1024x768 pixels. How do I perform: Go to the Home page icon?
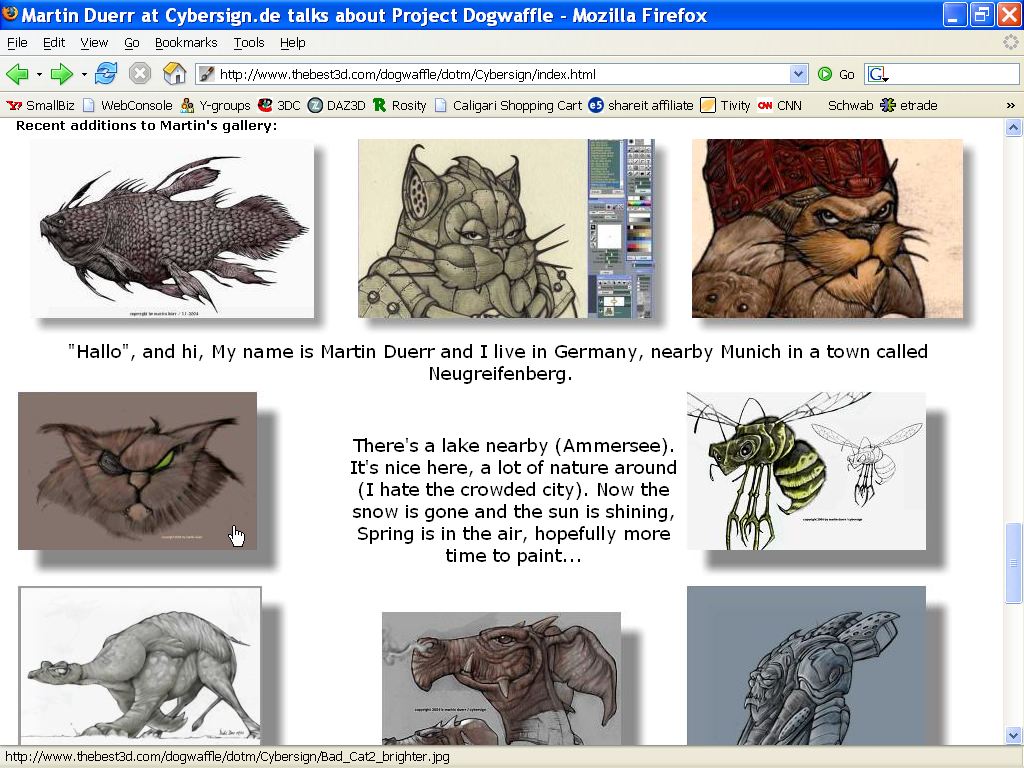tap(174, 74)
